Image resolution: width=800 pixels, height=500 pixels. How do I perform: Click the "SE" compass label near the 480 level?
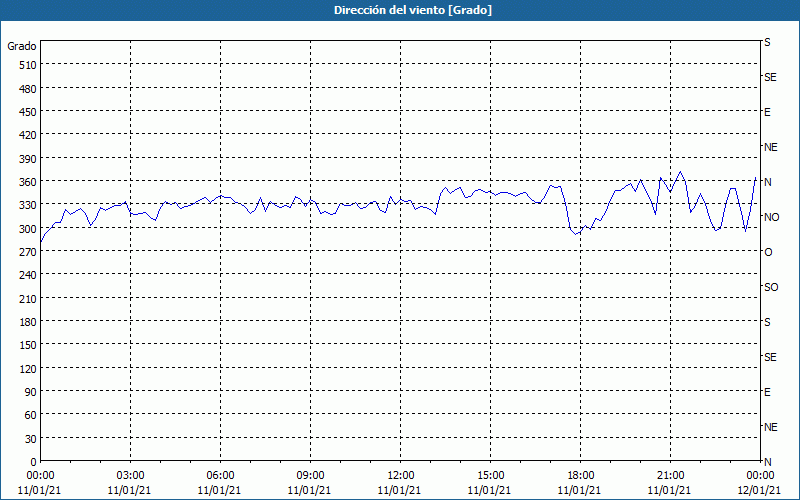(x=770, y=78)
